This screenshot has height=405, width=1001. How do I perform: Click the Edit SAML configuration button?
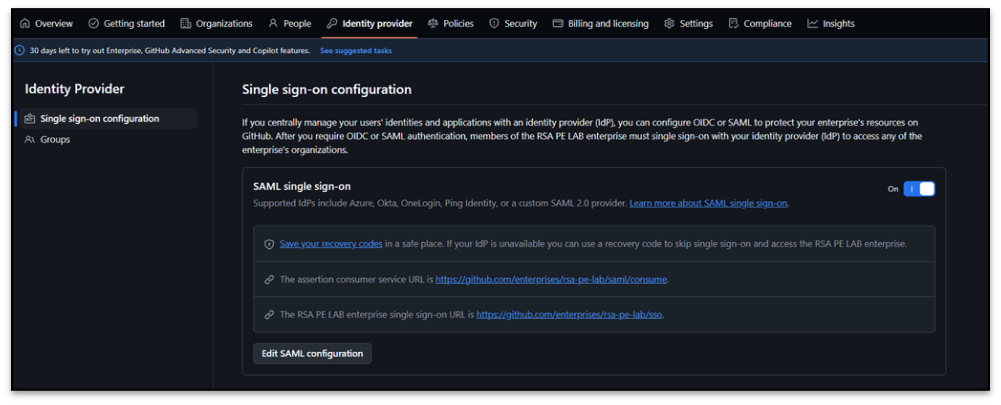(x=312, y=353)
